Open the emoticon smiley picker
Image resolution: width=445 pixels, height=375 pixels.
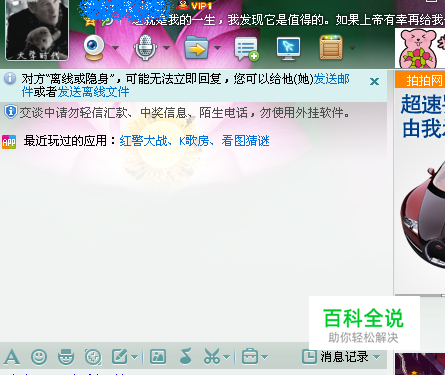[39, 357]
